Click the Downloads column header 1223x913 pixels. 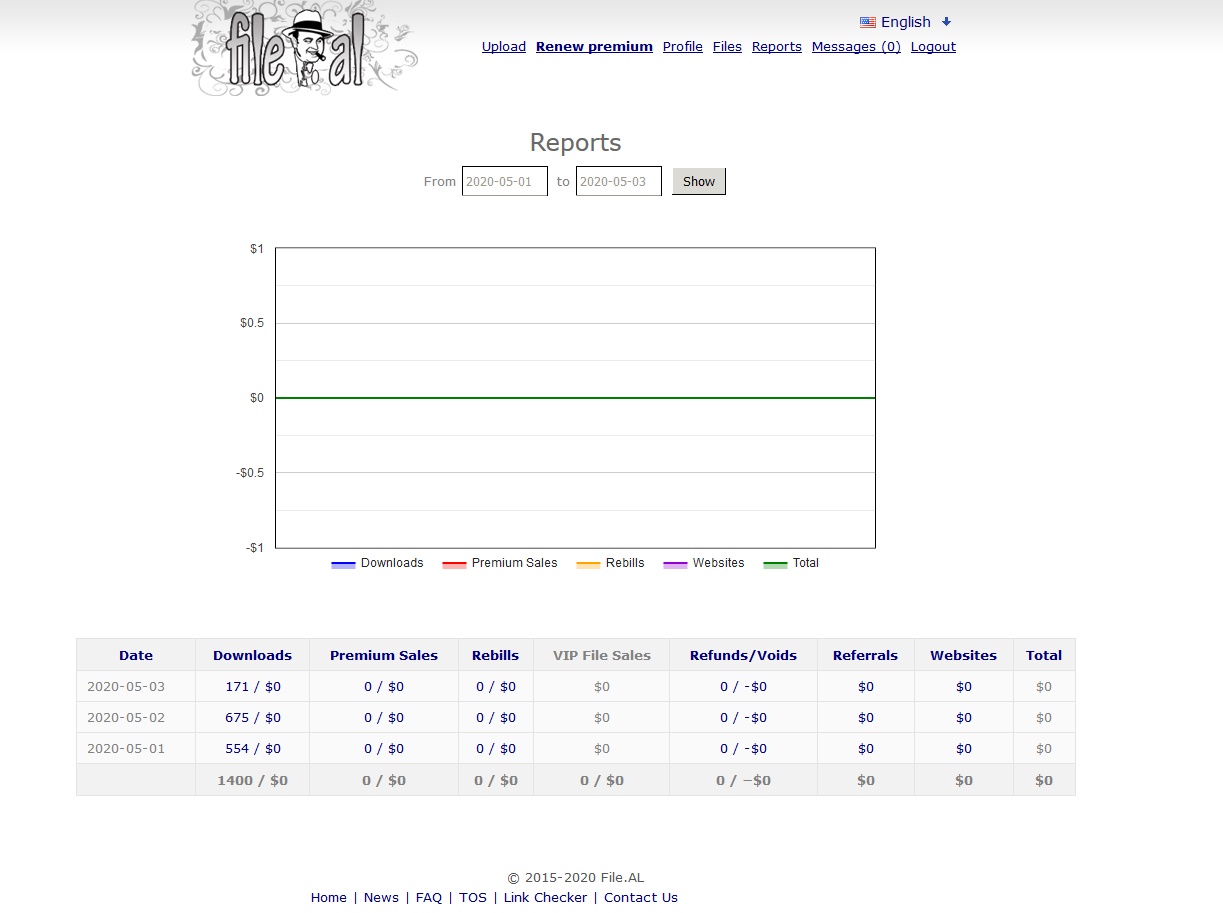click(252, 655)
